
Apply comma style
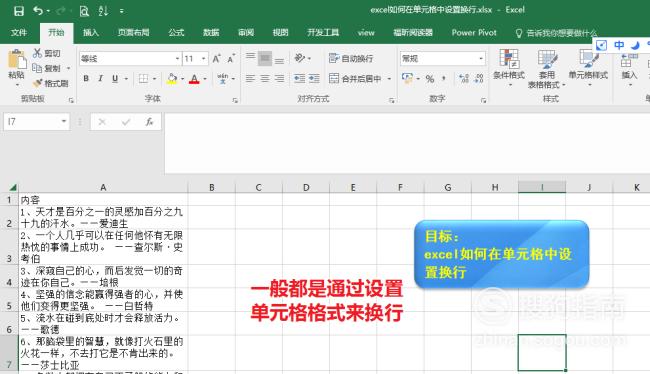pyautogui.click(x=444, y=78)
